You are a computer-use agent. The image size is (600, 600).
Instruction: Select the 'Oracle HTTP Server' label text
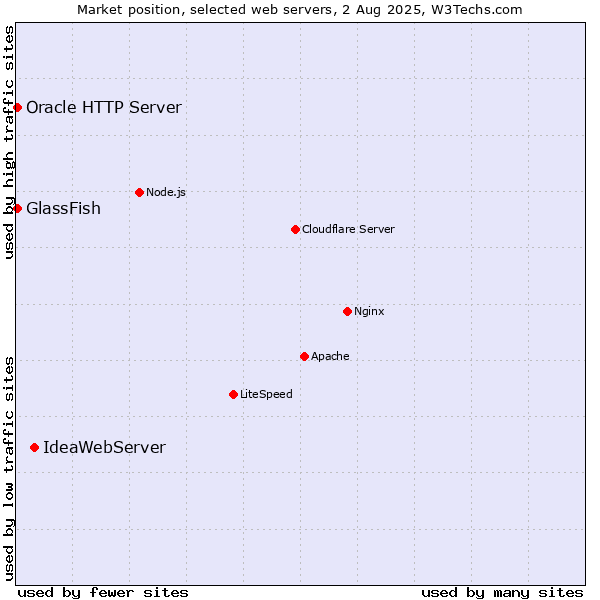click(x=104, y=108)
